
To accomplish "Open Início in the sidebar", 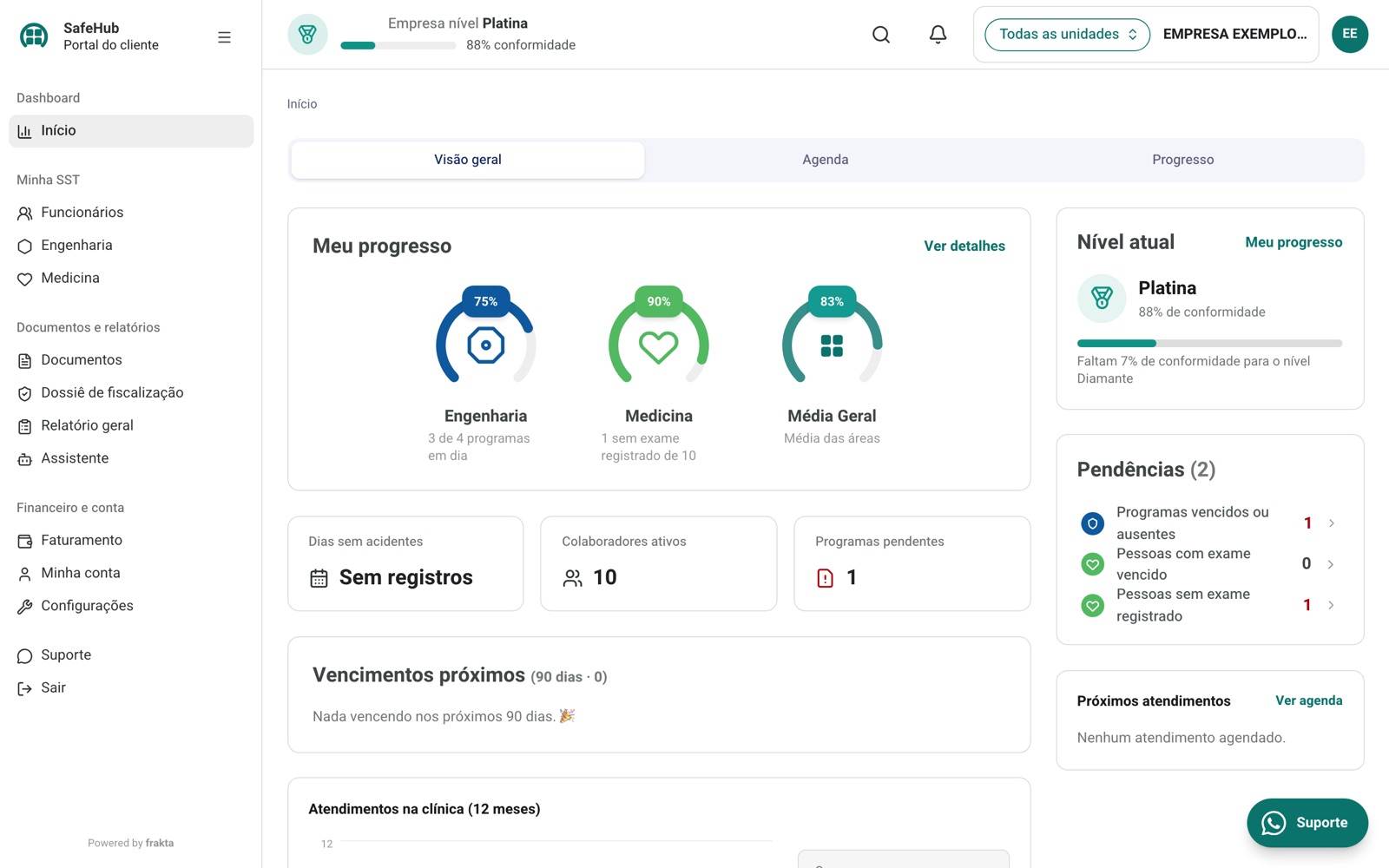I will pyautogui.click(x=131, y=131).
